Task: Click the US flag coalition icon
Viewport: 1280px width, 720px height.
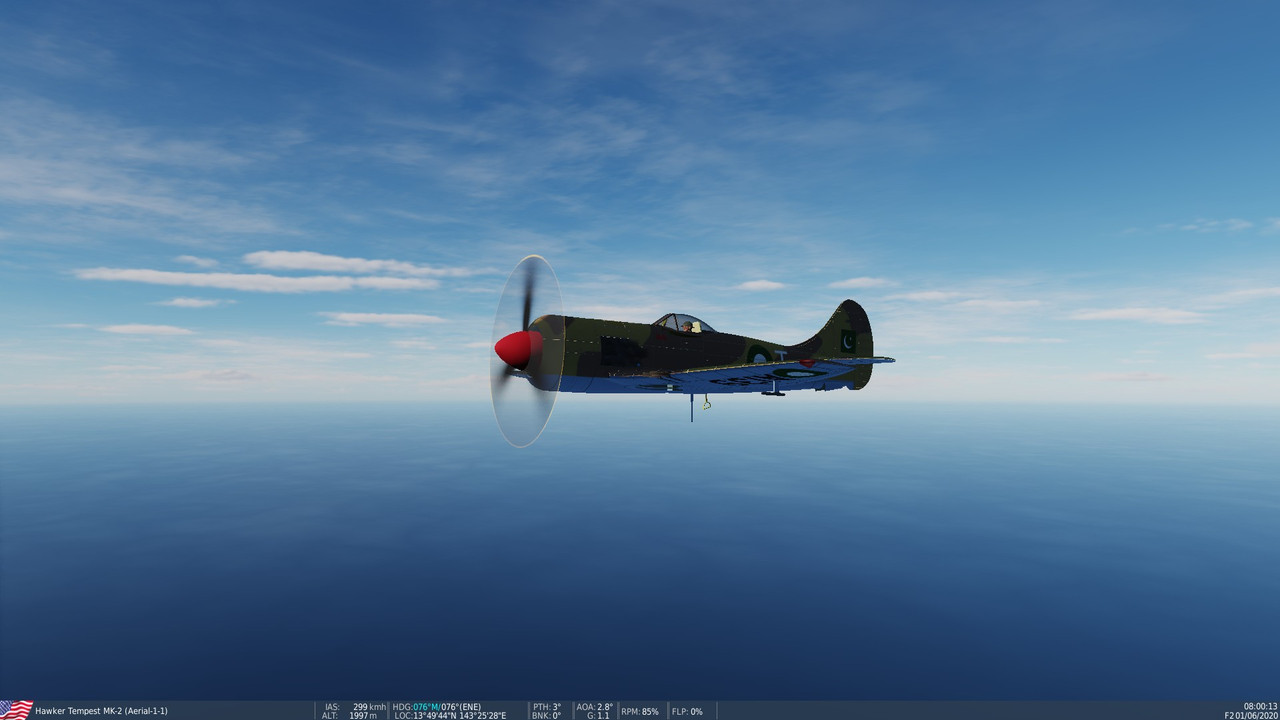Action: (16, 710)
